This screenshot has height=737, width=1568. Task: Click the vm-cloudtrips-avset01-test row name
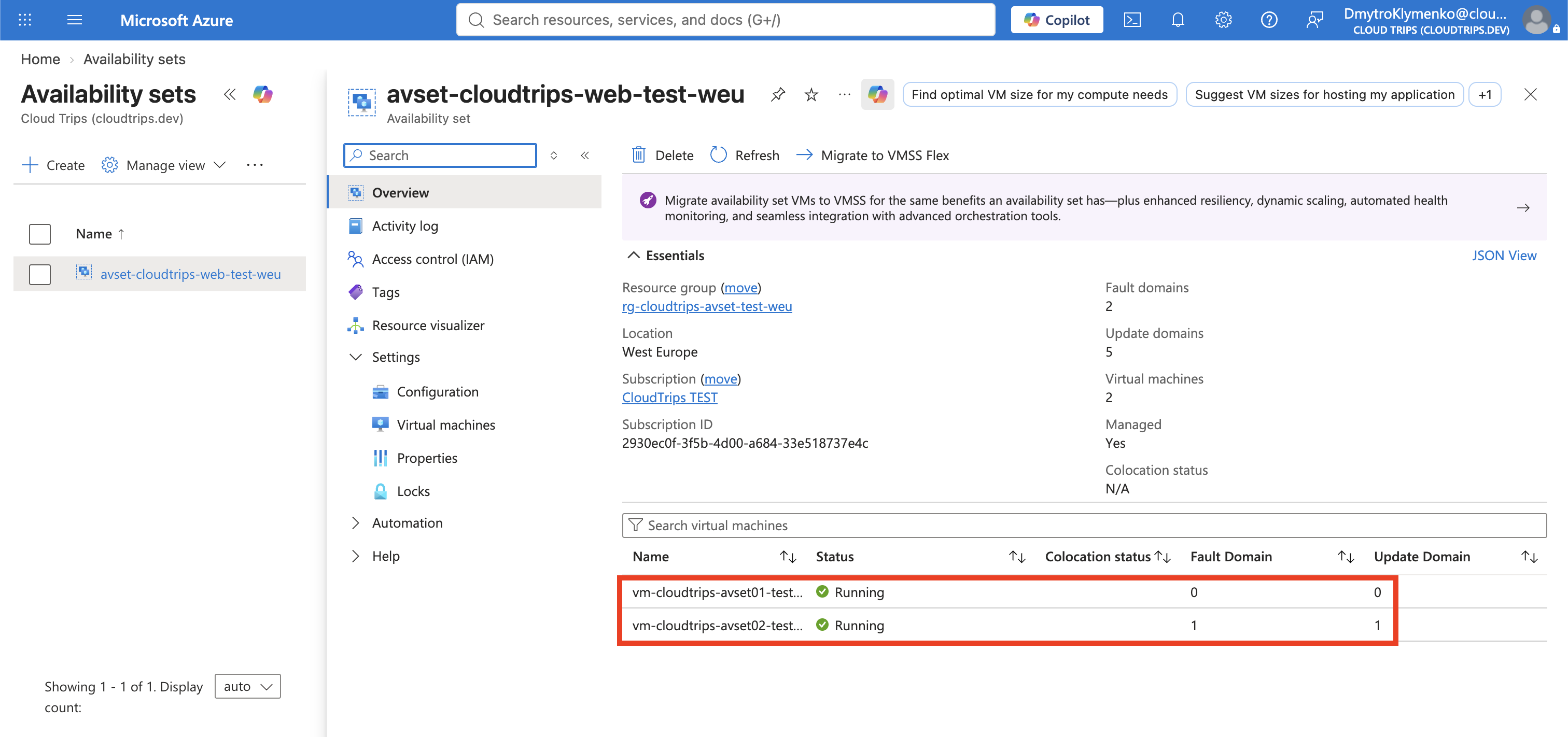717,592
